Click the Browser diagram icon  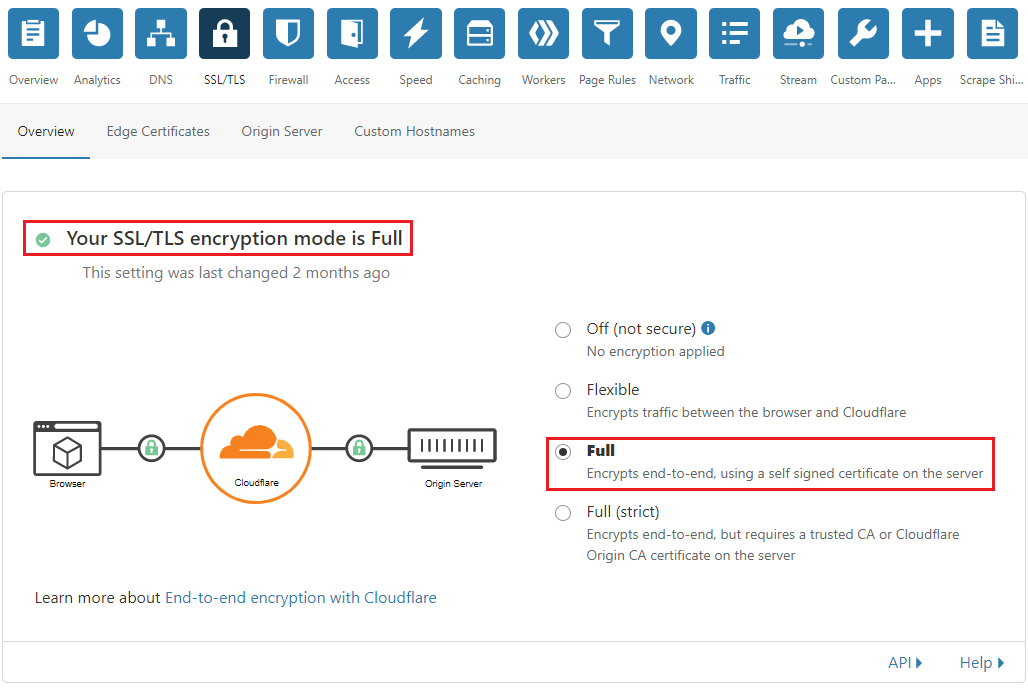point(68,448)
